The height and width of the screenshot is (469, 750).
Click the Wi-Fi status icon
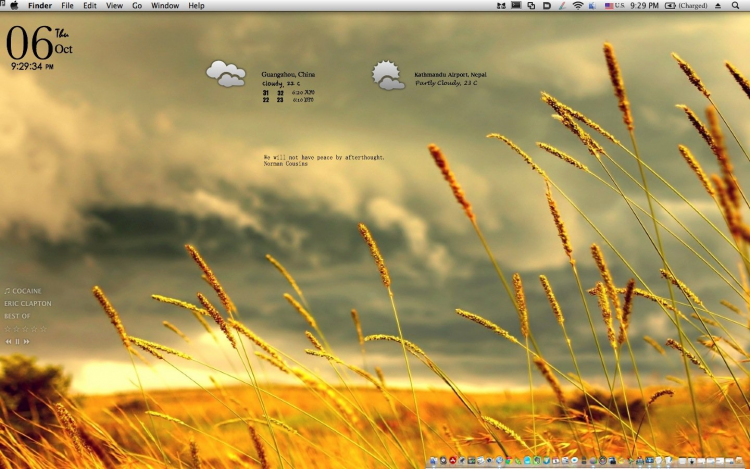pyautogui.click(x=577, y=5)
